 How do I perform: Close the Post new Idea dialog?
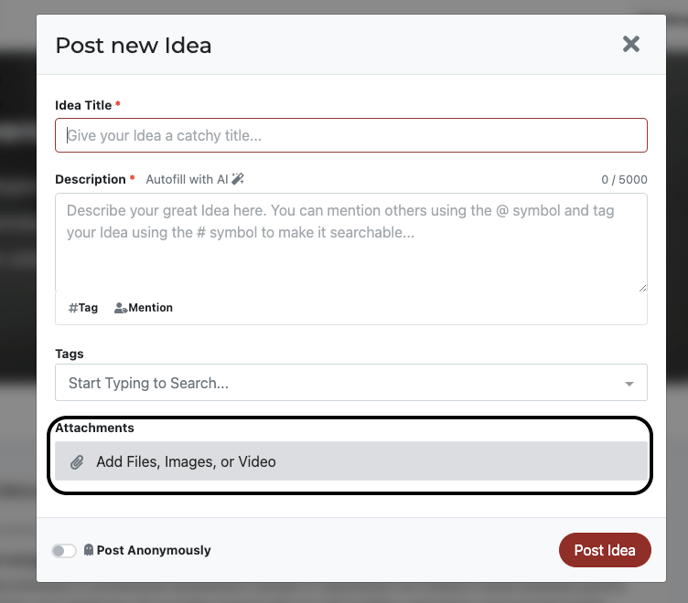click(631, 44)
